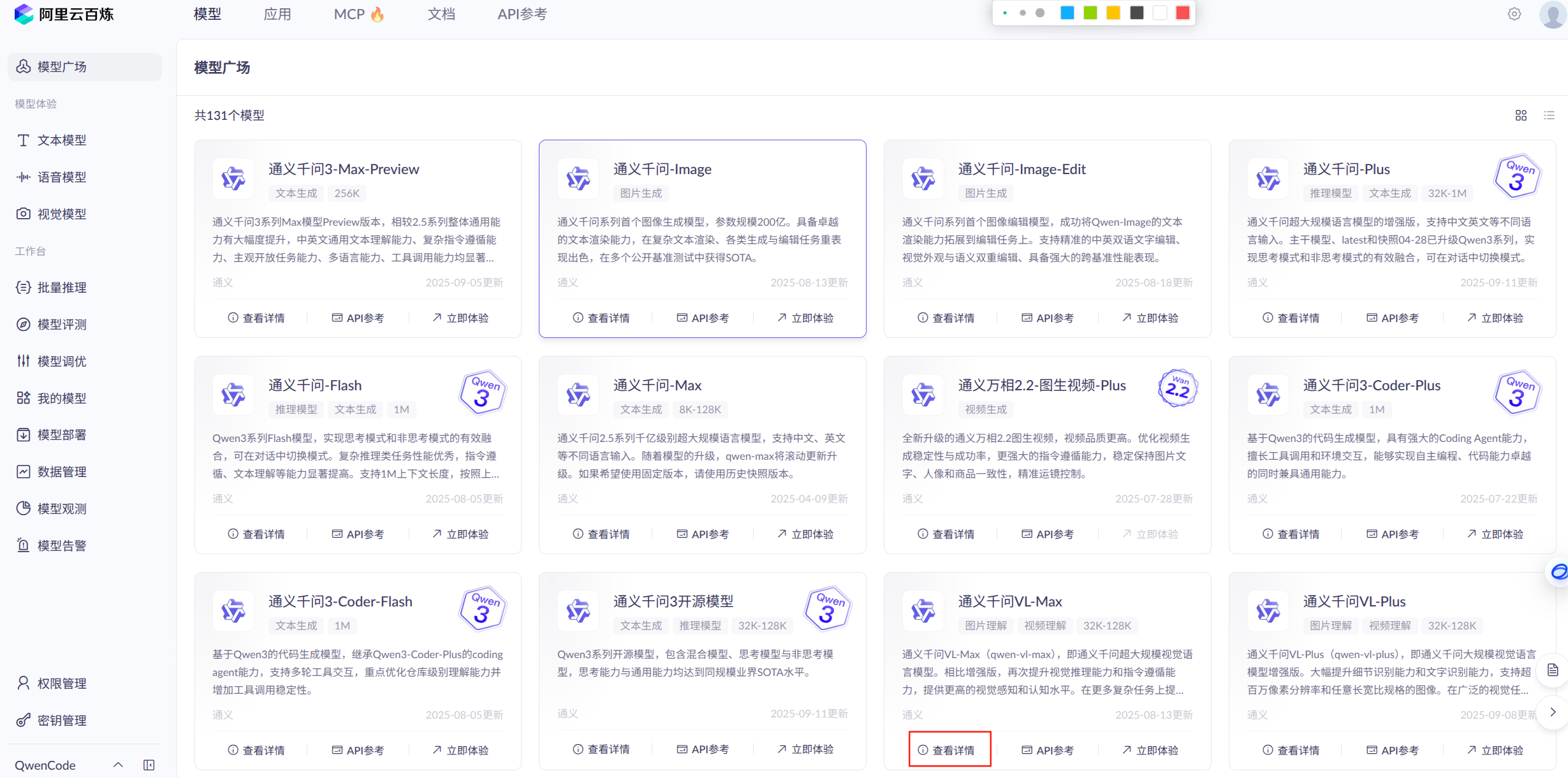Click the 数据管理 chart icon
Screen dimensions: 1568x778
(x=24, y=472)
